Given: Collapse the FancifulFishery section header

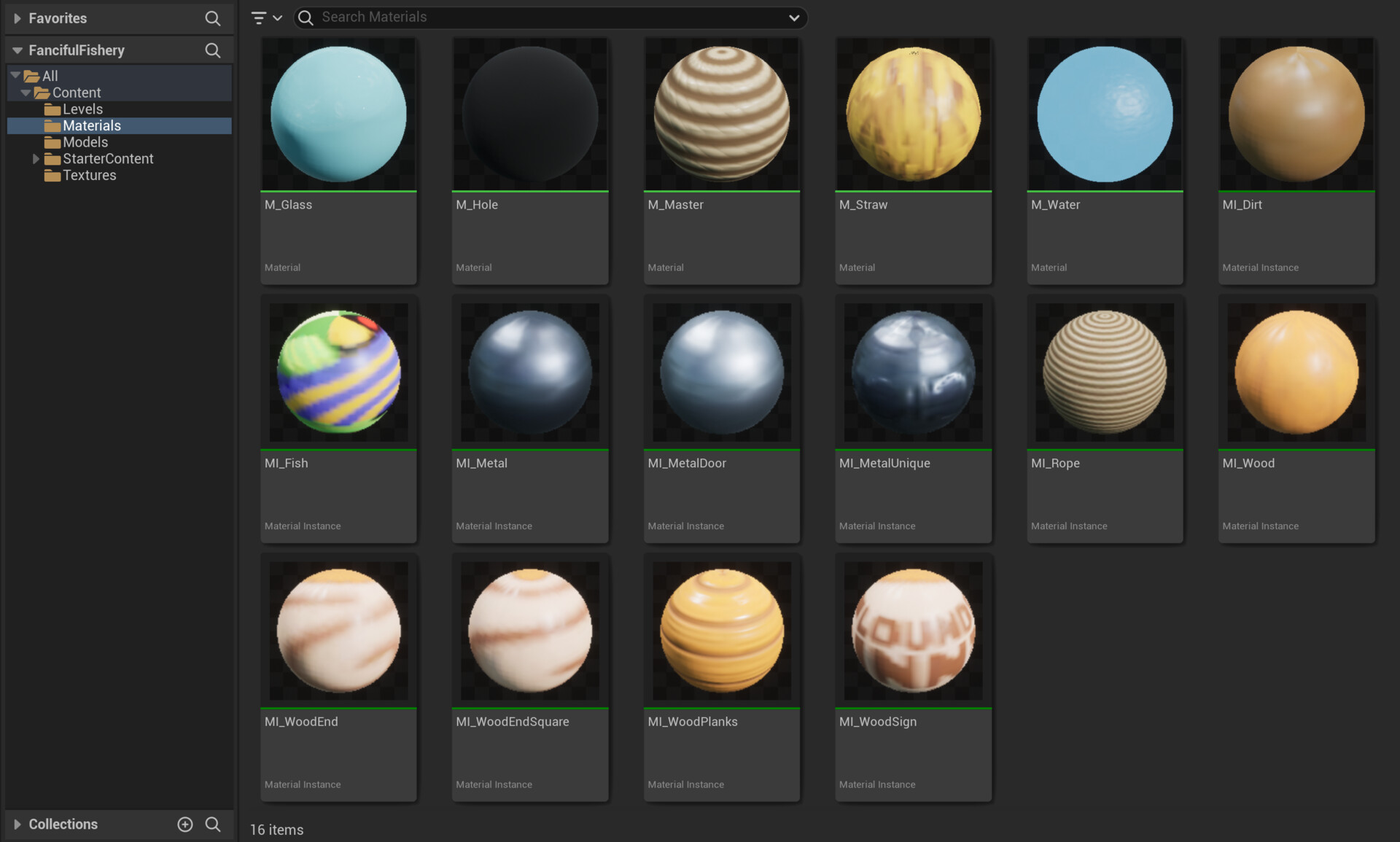Looking at the screenshot, I should 17,50.
